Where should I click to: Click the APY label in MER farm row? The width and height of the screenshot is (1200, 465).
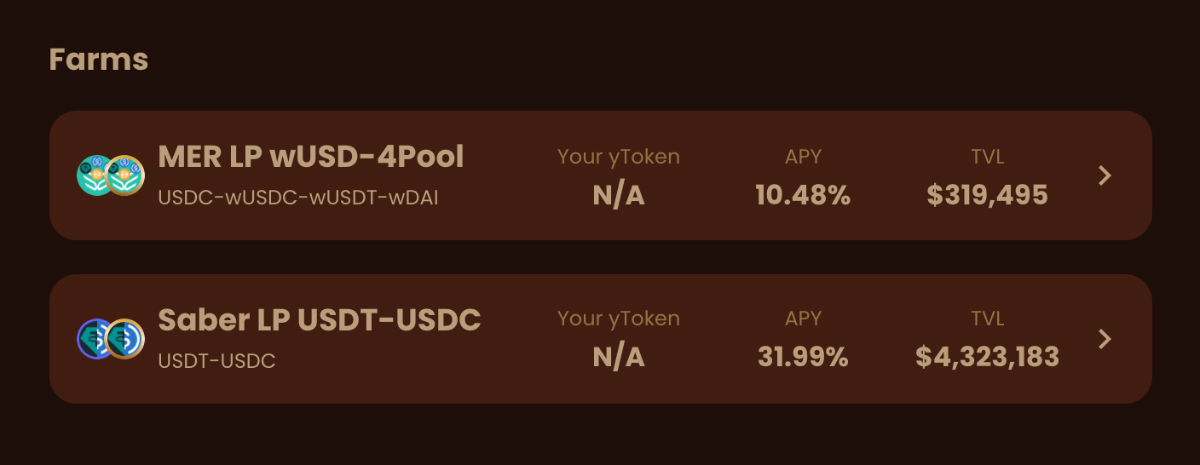click(803, 156)
